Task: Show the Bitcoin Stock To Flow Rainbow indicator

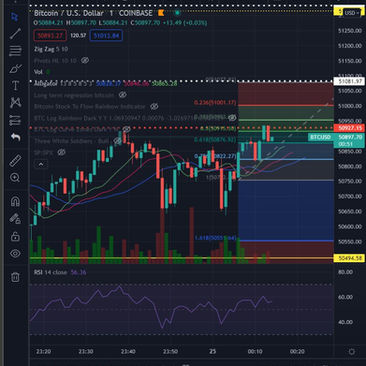Action: [x=154, y=107]
